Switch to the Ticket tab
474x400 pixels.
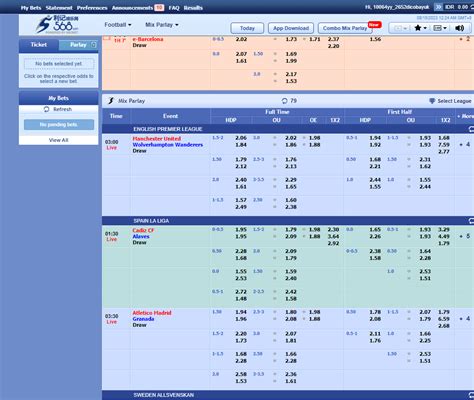(x=39, y=45)
